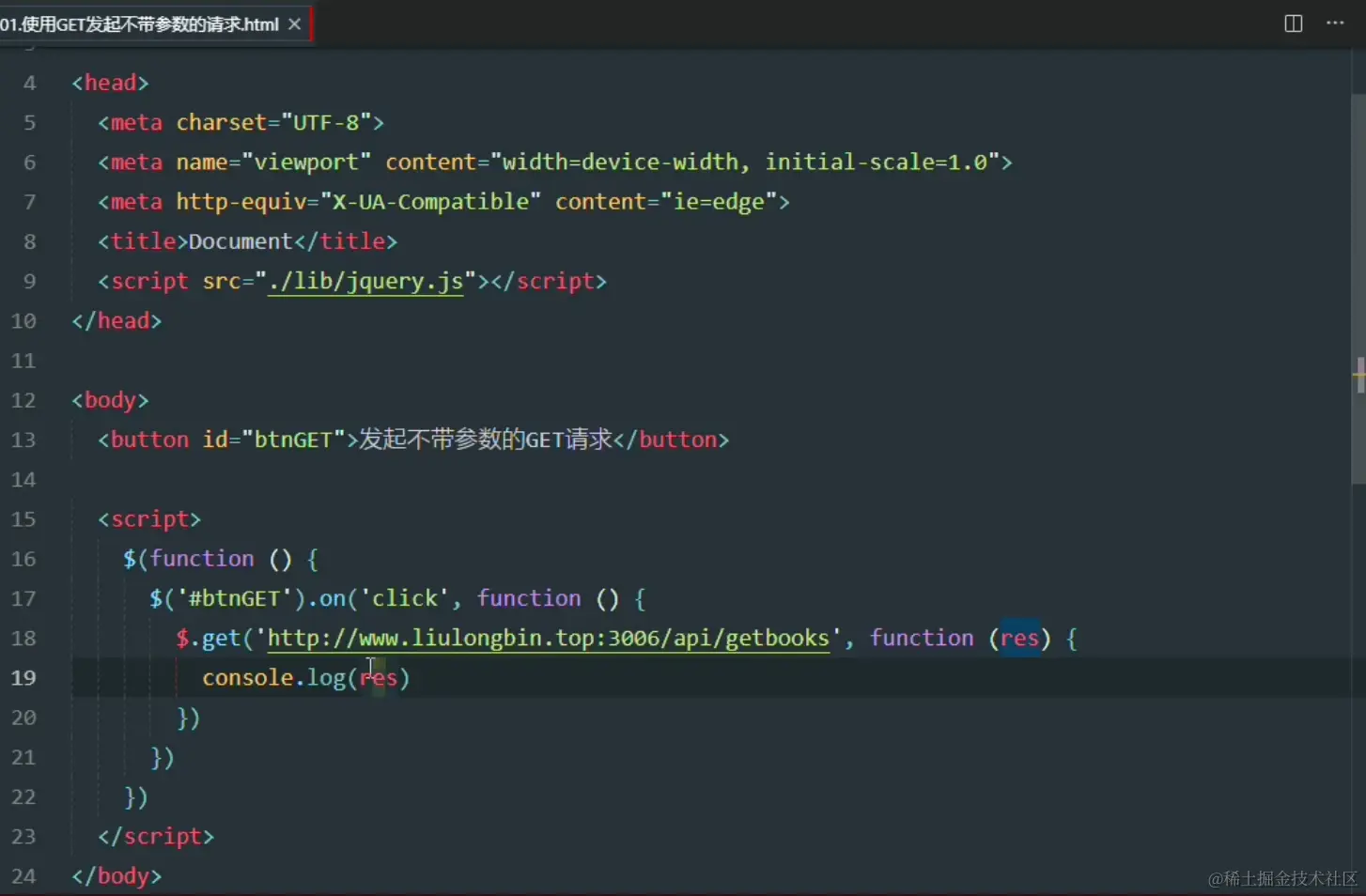The height and width of the screenshot is (896, 1366).
Task: Click the opening head tag on line 4
Action: click(x=110, y=84)
